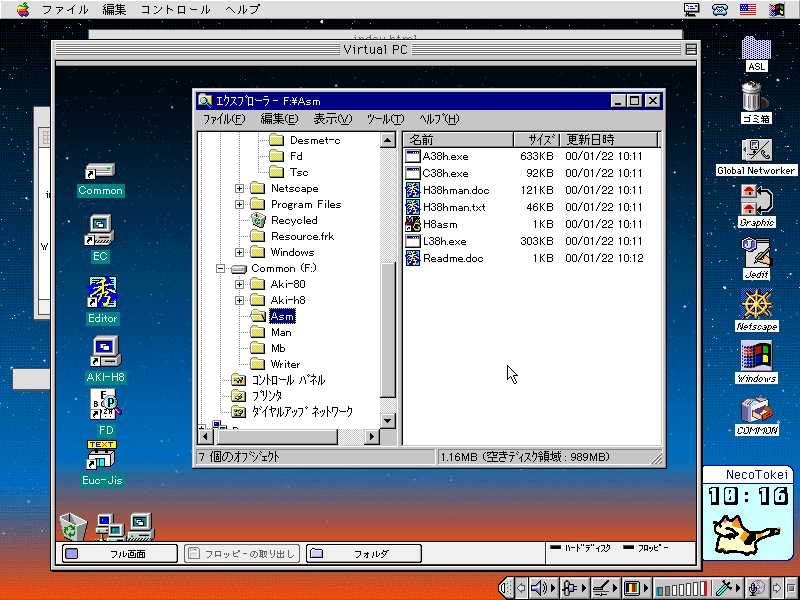
Task: Expand the Aki-h8 folder node
Action: pos(239,300)
